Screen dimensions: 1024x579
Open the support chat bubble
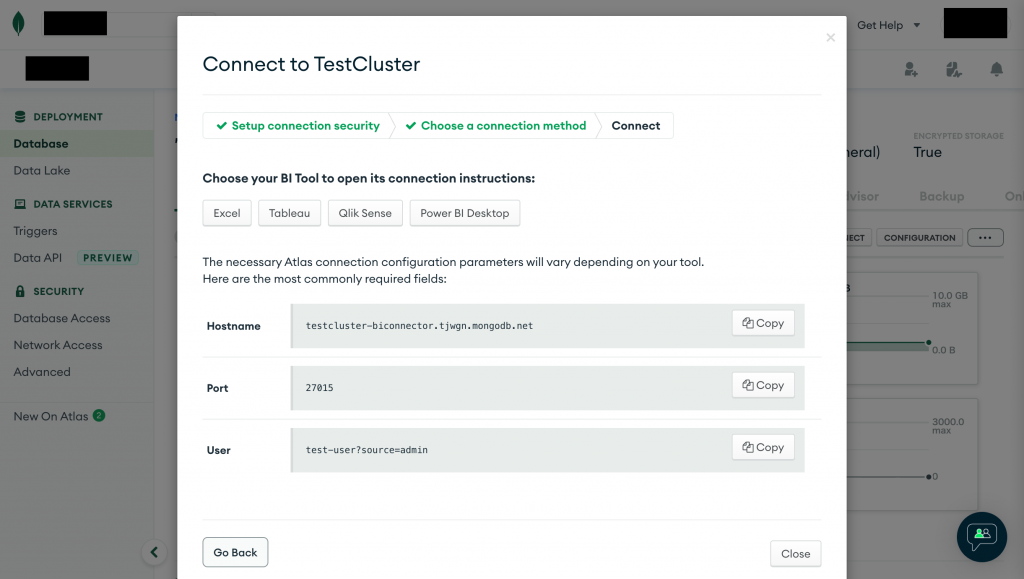tap(982, 537)
